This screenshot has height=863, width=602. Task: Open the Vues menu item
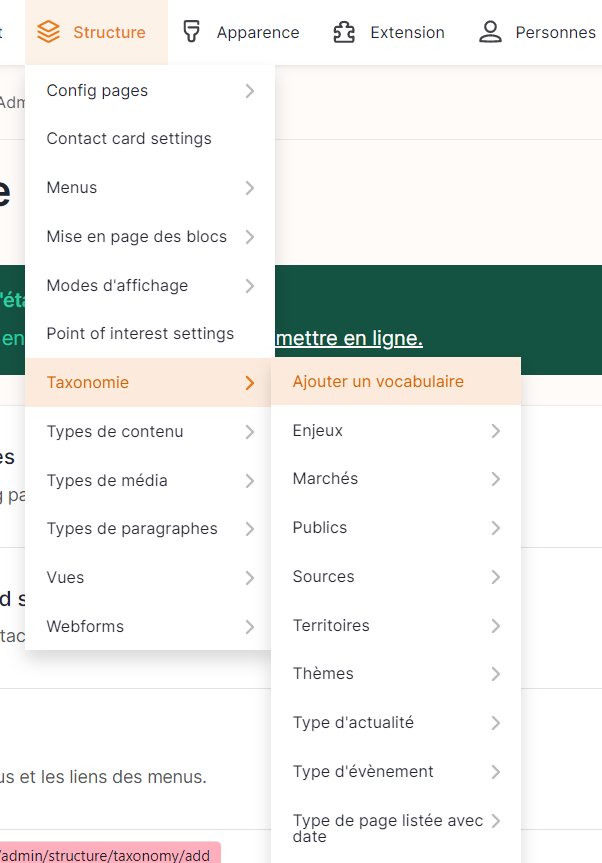coord(65,578)
